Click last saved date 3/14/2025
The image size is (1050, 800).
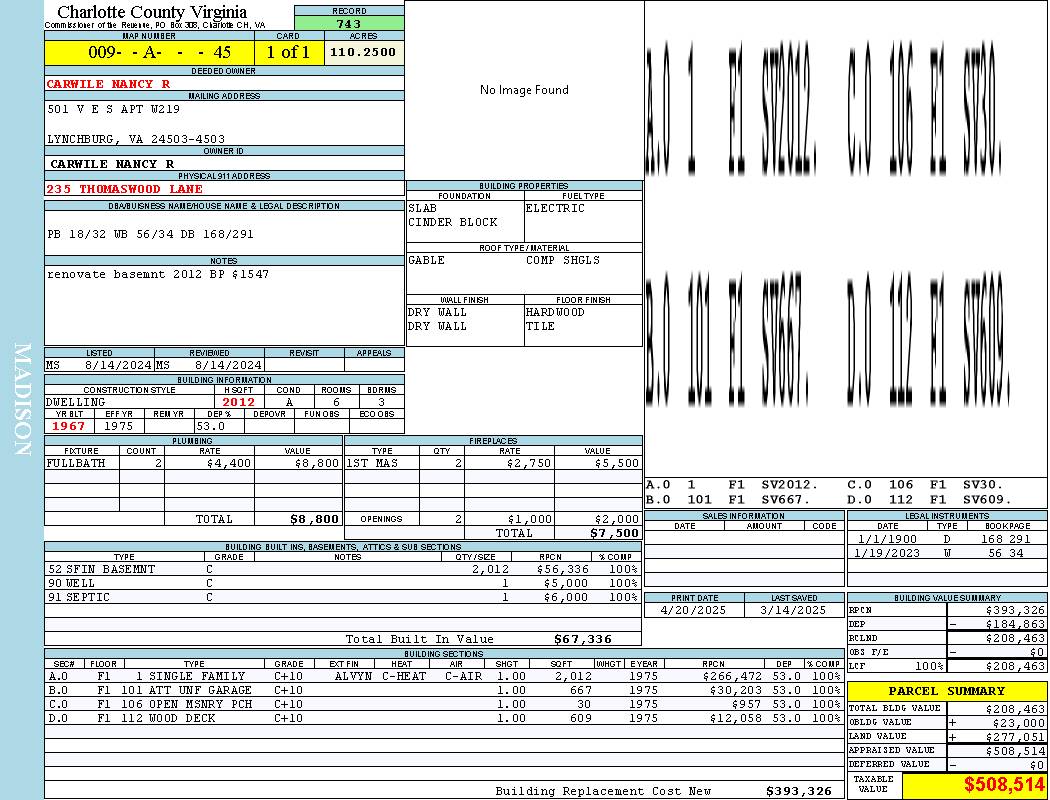793,611
